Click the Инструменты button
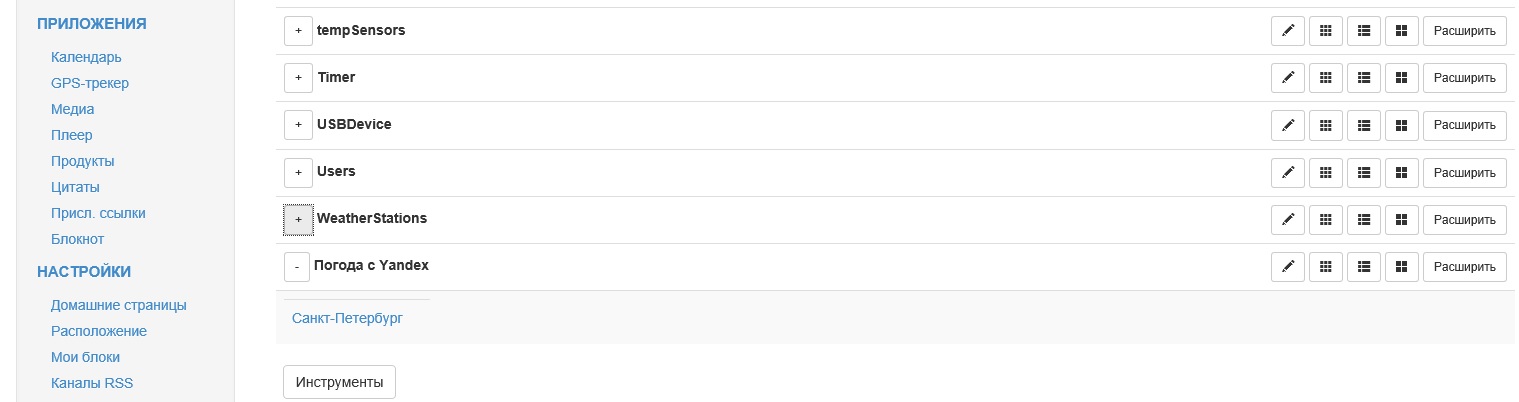Viewport: 1519px width, 402px height. [x=339, y=382]
